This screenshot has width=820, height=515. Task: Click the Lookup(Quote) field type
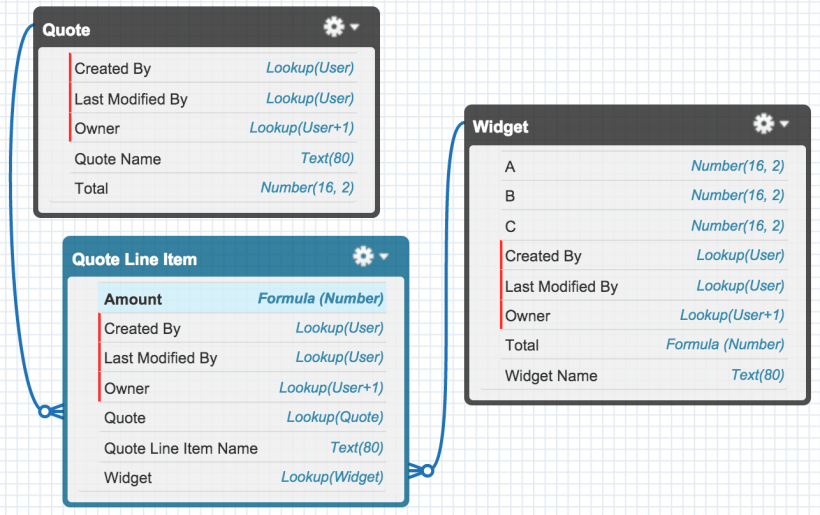pyautogui.click(x=334, y=417)
